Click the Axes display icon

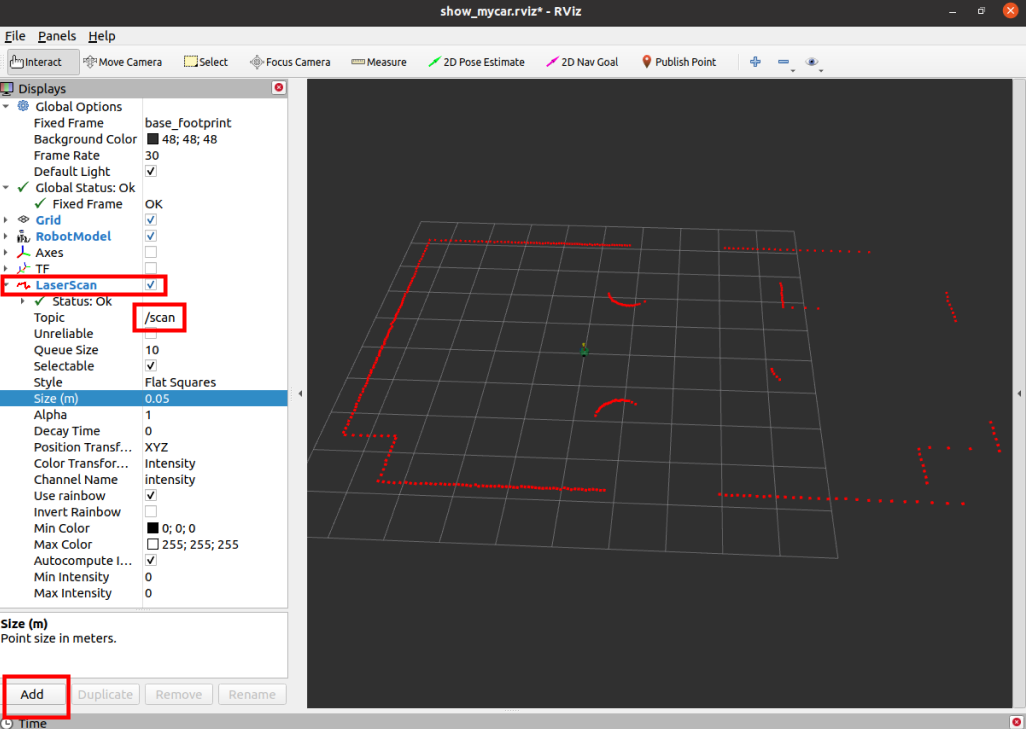pyautogui.click(x=24, y=253)
